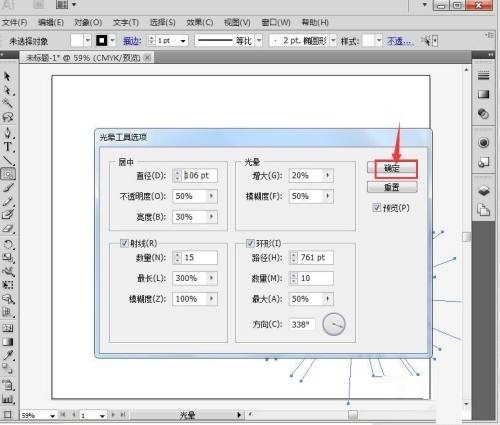Viewport: 500px width, 425px height.
Task: Open the 视图(V) menu
Action: (237, 22)
